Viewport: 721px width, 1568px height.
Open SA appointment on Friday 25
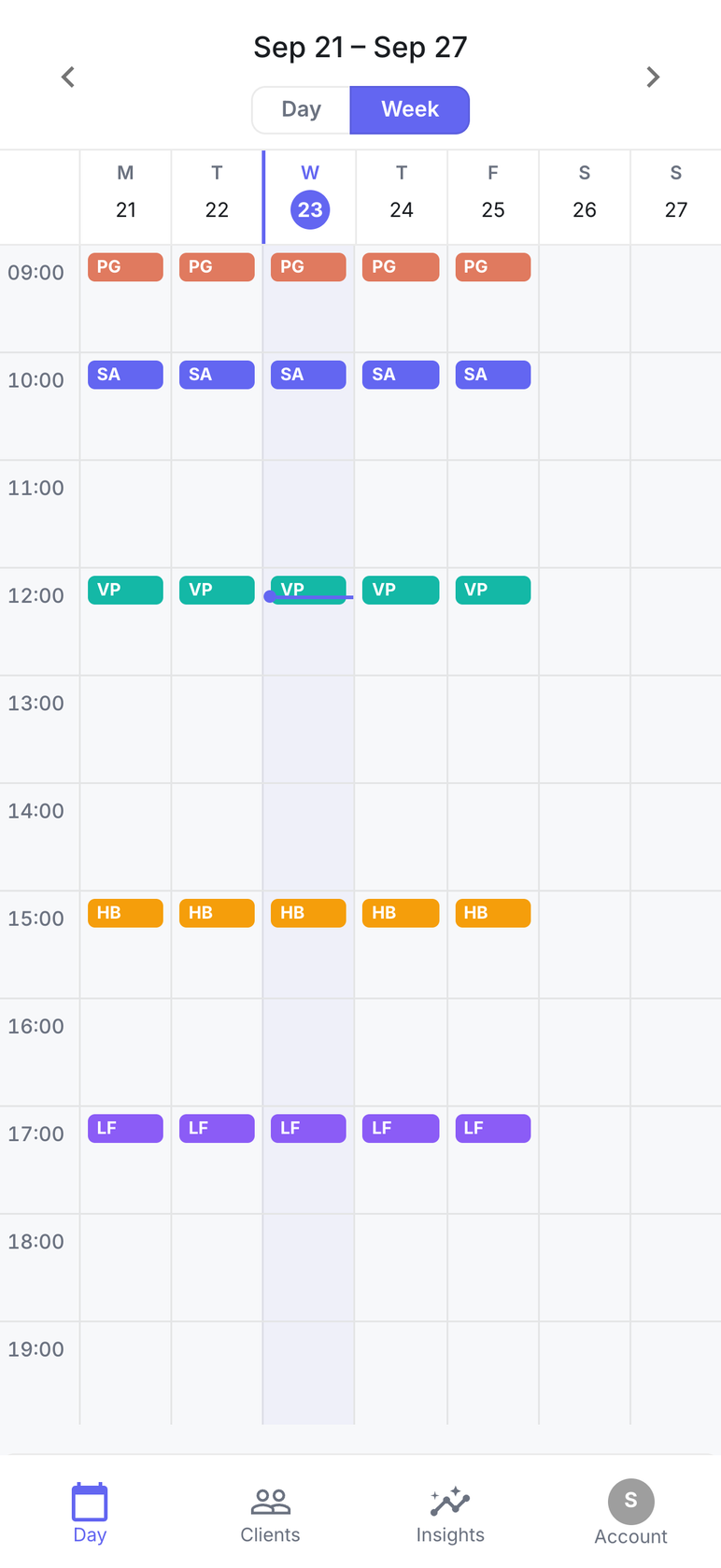click(493, 375)
